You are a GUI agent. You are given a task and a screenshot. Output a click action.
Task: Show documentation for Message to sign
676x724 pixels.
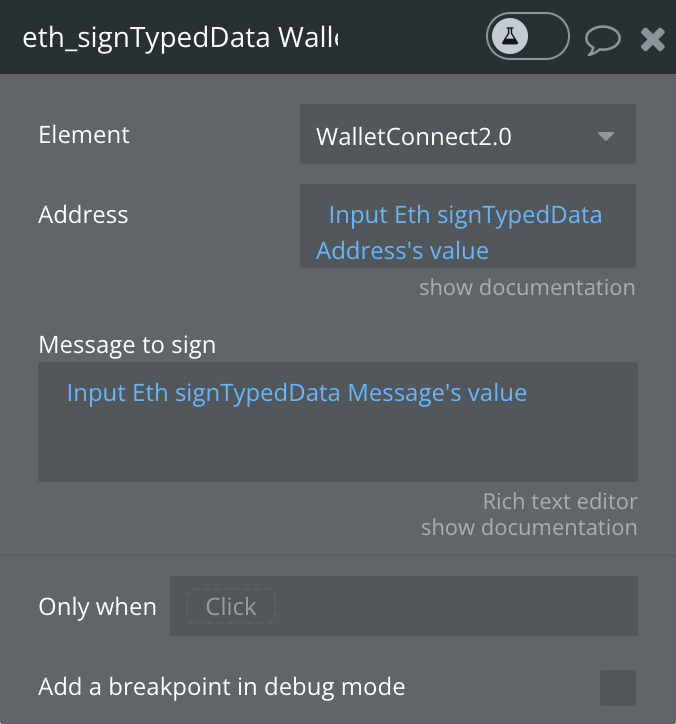[529, 527]
